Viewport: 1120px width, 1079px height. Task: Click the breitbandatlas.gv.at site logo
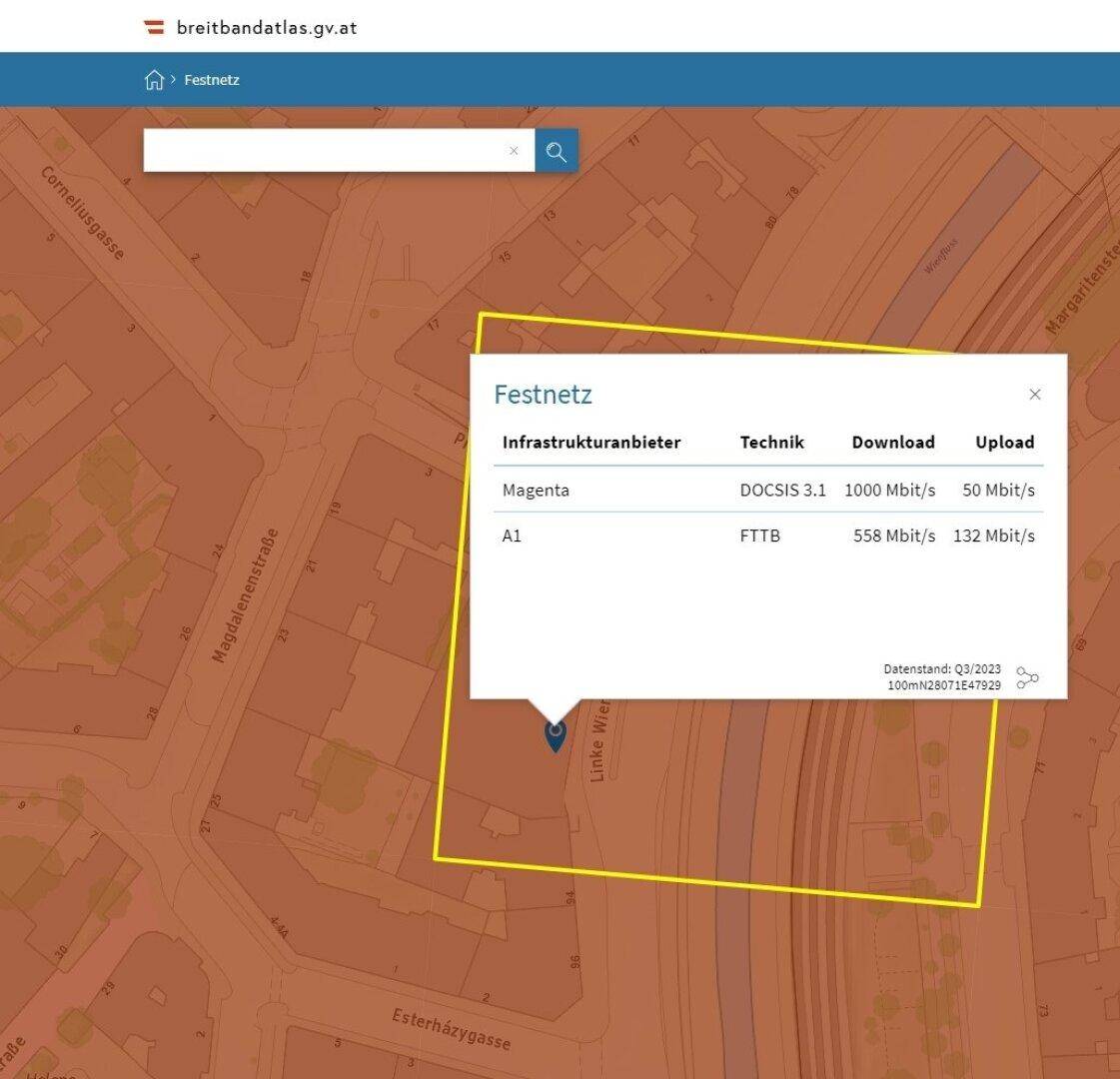pos(250,28)
